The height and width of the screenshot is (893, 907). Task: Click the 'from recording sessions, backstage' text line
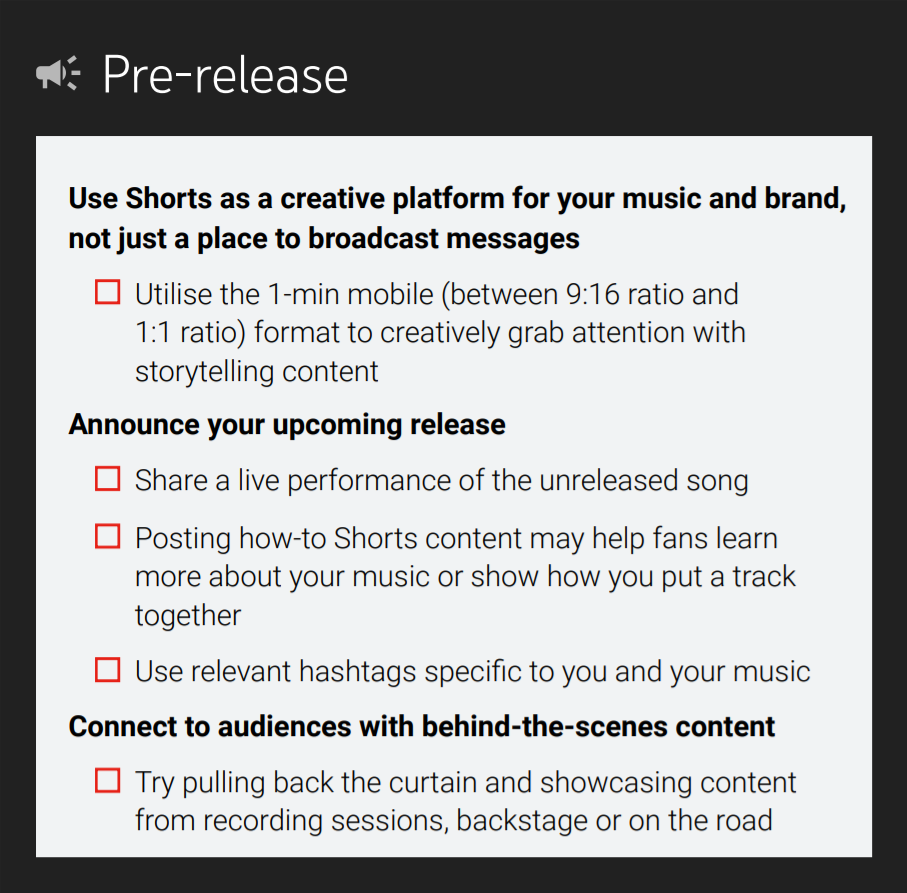pyautogui.click(x=454, y=822)
